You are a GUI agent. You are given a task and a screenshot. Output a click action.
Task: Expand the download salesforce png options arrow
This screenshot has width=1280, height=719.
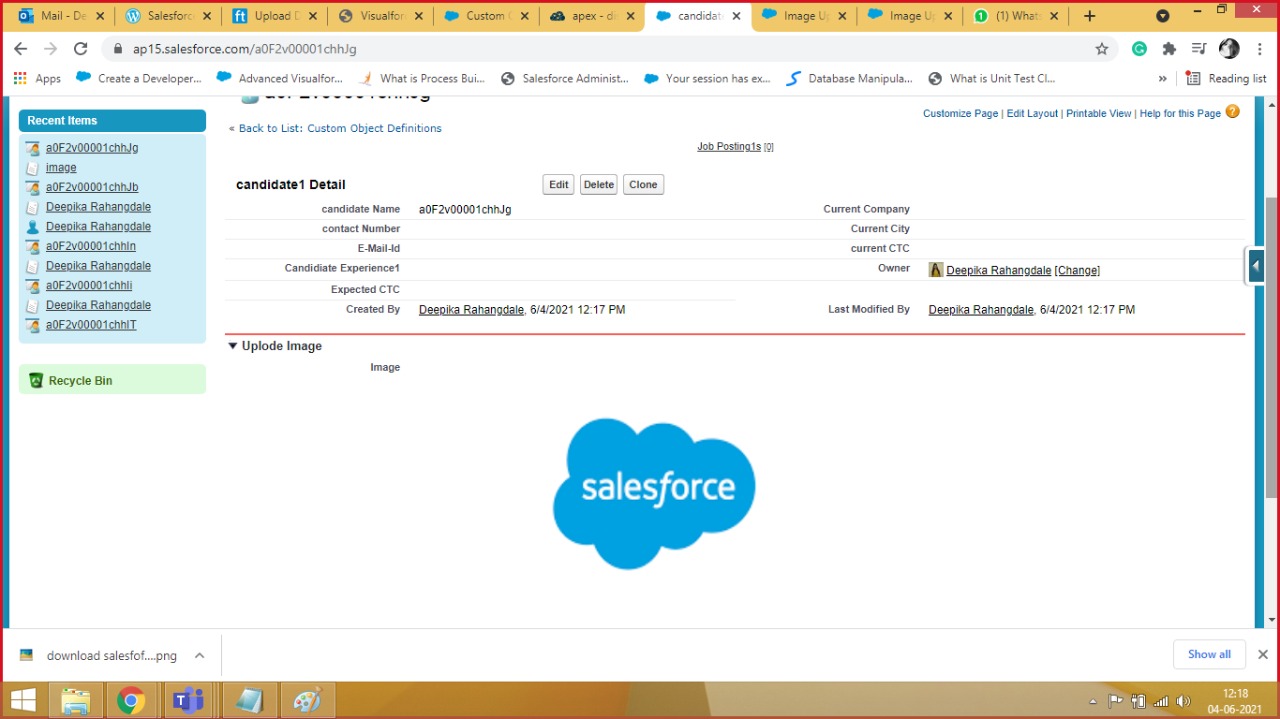pos(199,656)
